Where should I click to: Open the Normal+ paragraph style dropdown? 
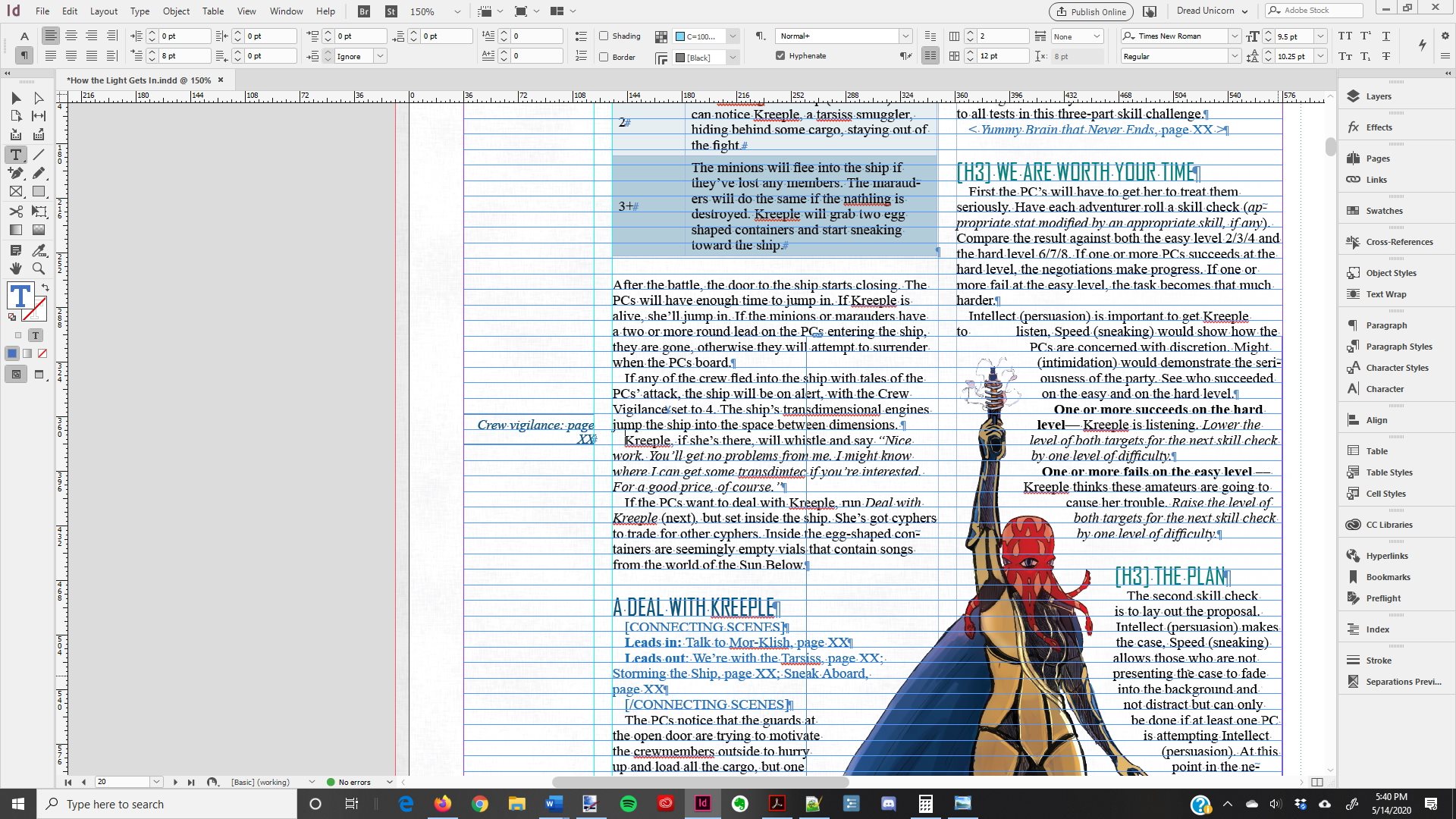tap(905, 36)
